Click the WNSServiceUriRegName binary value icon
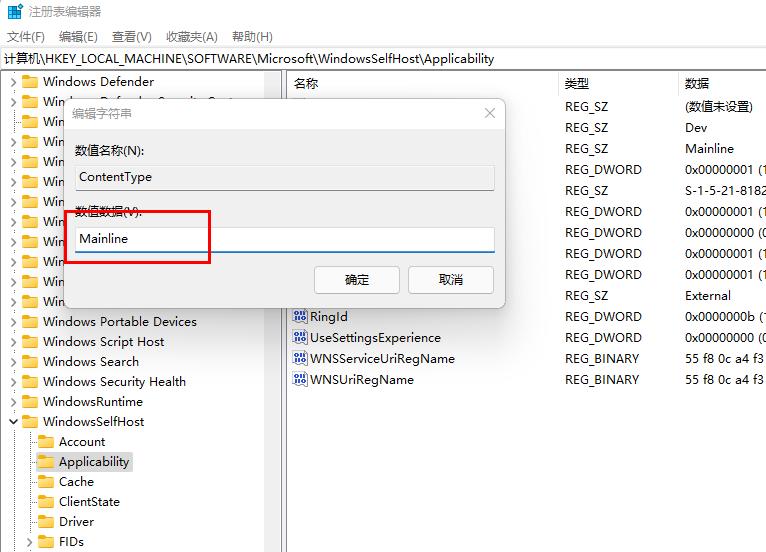 click(299, 359)
